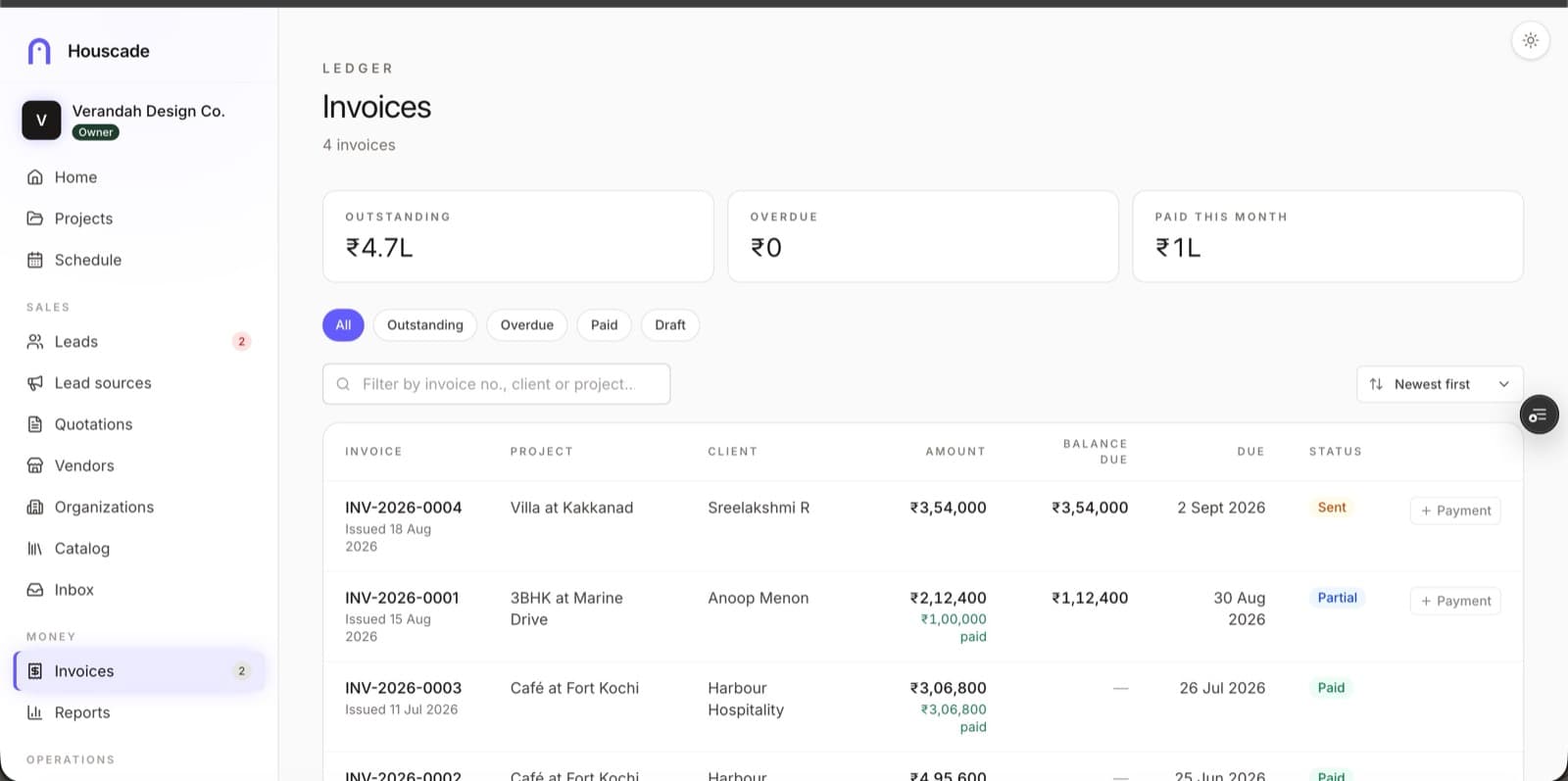This screenshot has height=781, width=1568.
Task: Open the floating dark round panel button
Action: click(x=1539, y=415)
